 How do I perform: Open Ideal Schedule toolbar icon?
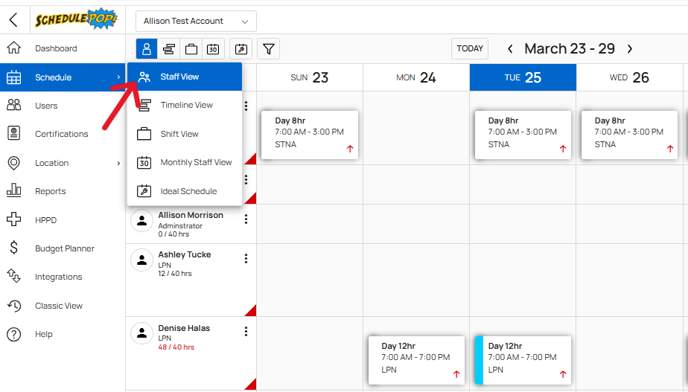point(241,49)
